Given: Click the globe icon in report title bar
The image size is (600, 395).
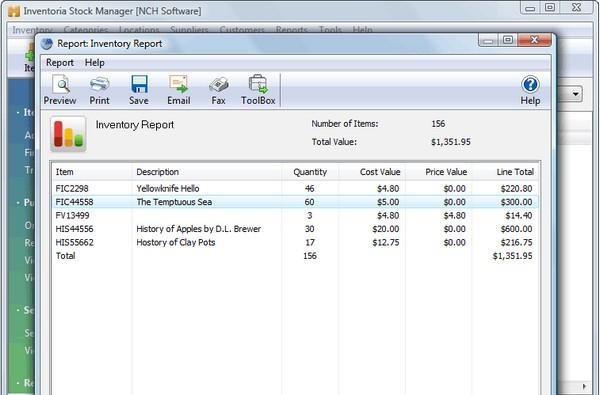Looking at the screenshot, I should pos(47,44).
